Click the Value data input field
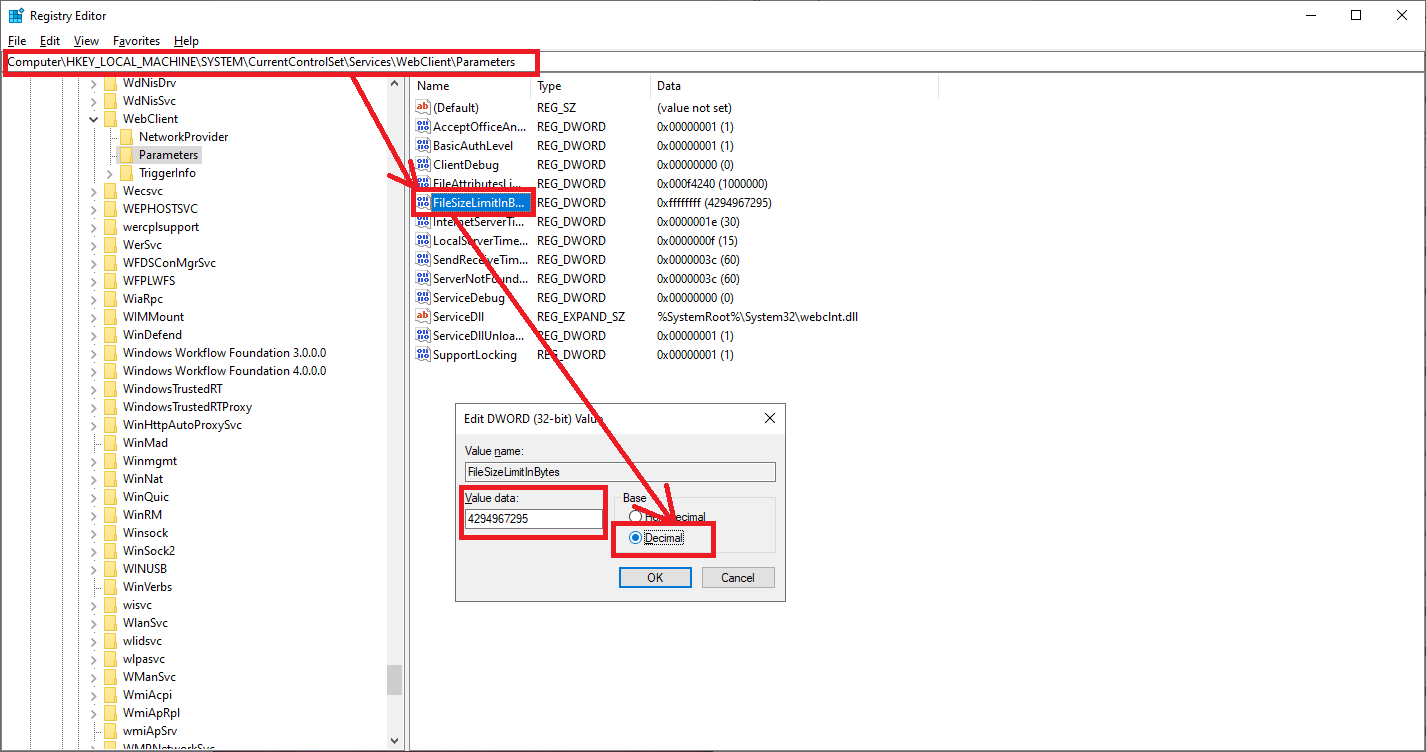Image resolution: width=1426 pixels, height=752 pixels. coord(534,519)
